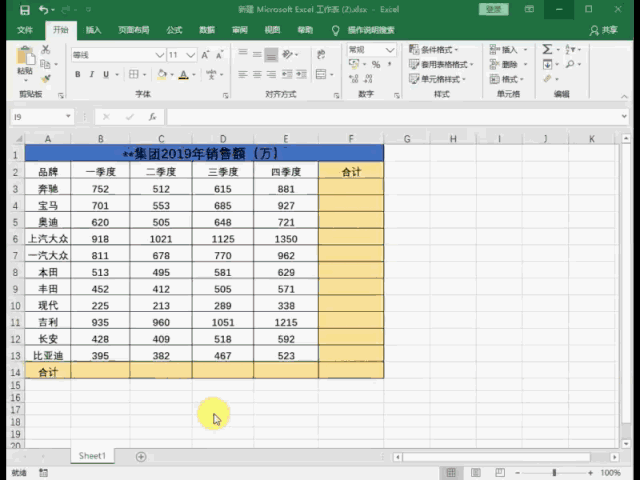
Task: Expand the formula bar chevron
Action: tap(624, 117)
